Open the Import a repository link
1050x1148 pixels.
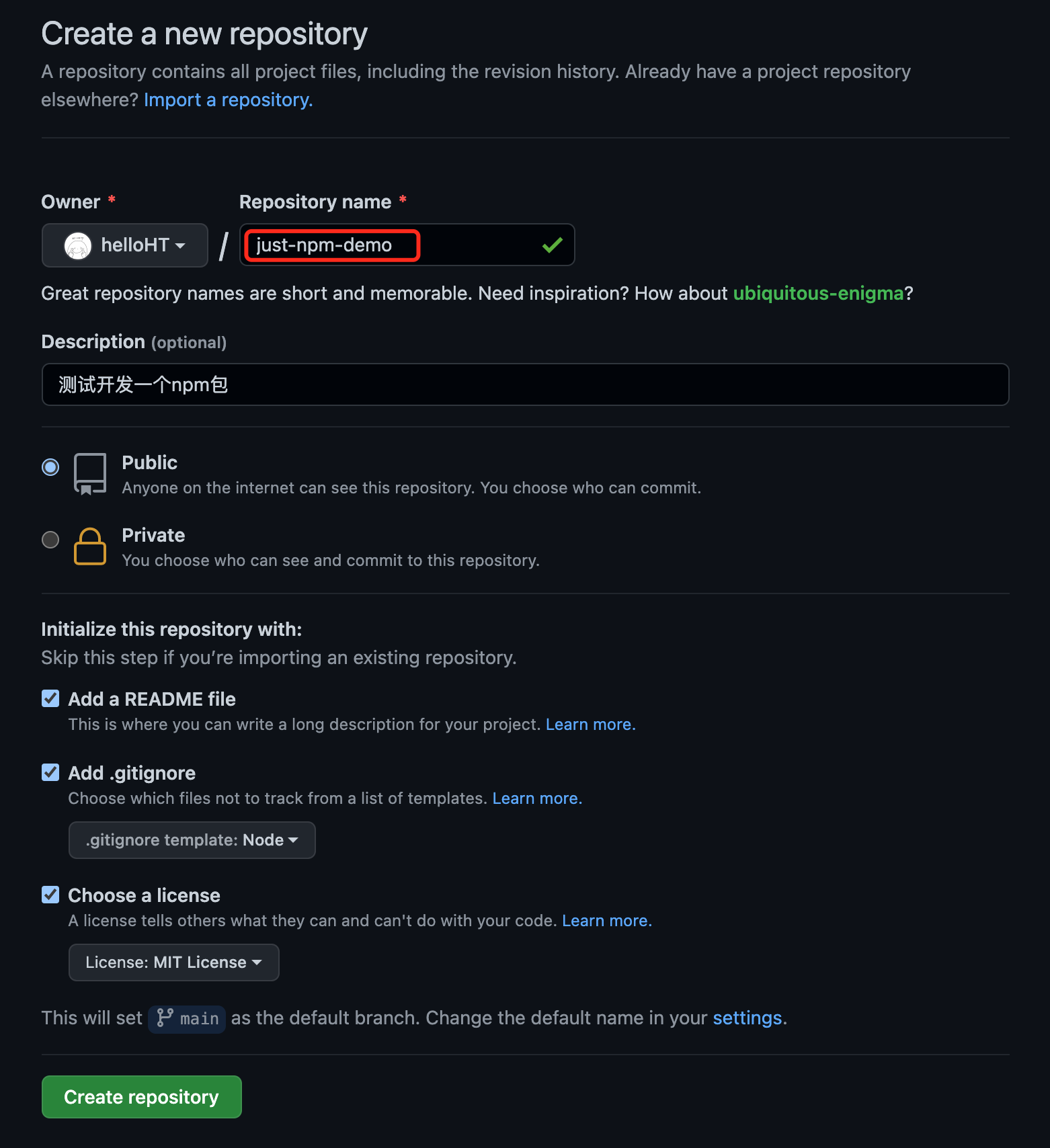tap(229, 99)
